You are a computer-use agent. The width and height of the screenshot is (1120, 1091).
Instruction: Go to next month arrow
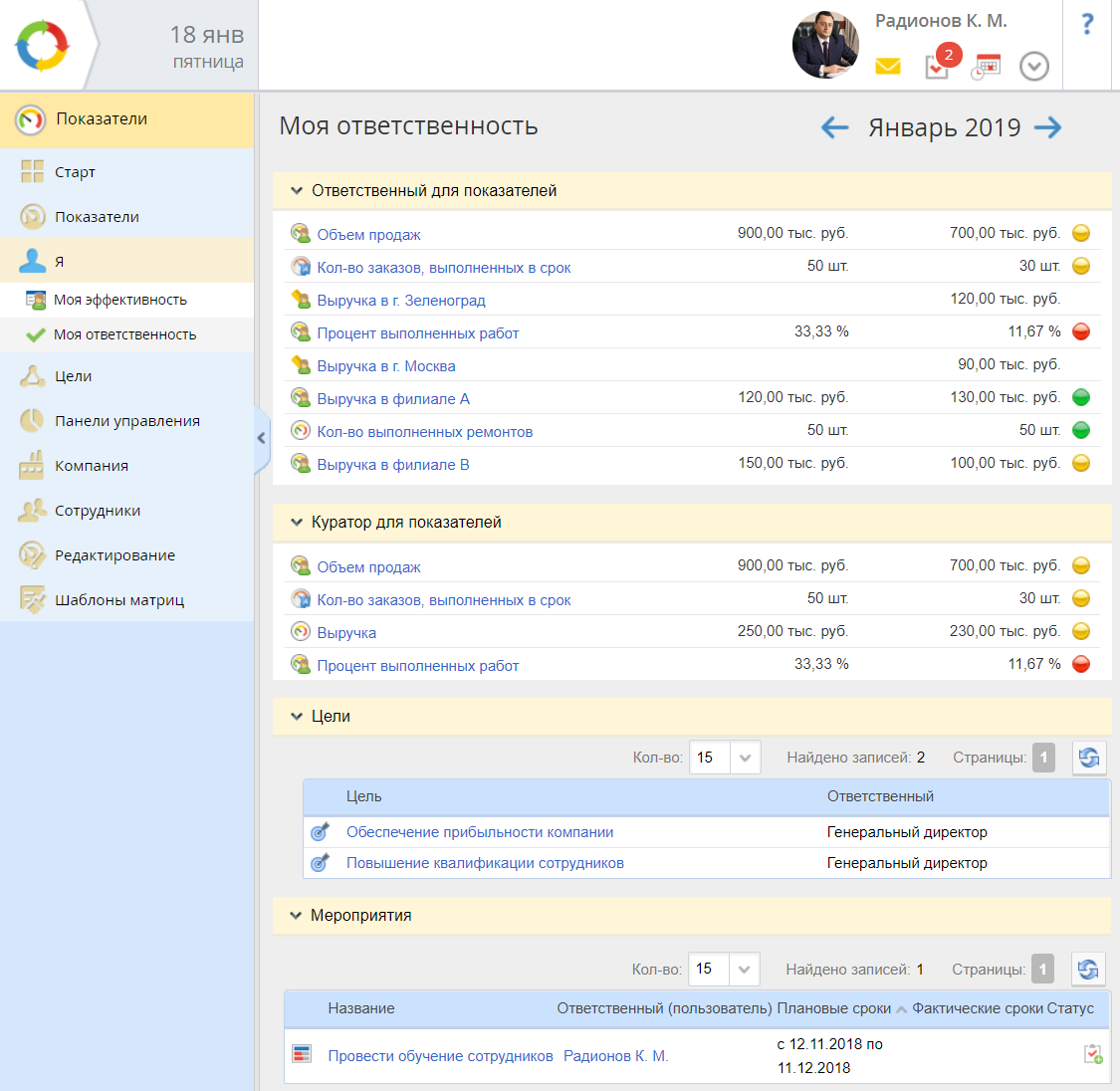click(x=1047, y=127)
